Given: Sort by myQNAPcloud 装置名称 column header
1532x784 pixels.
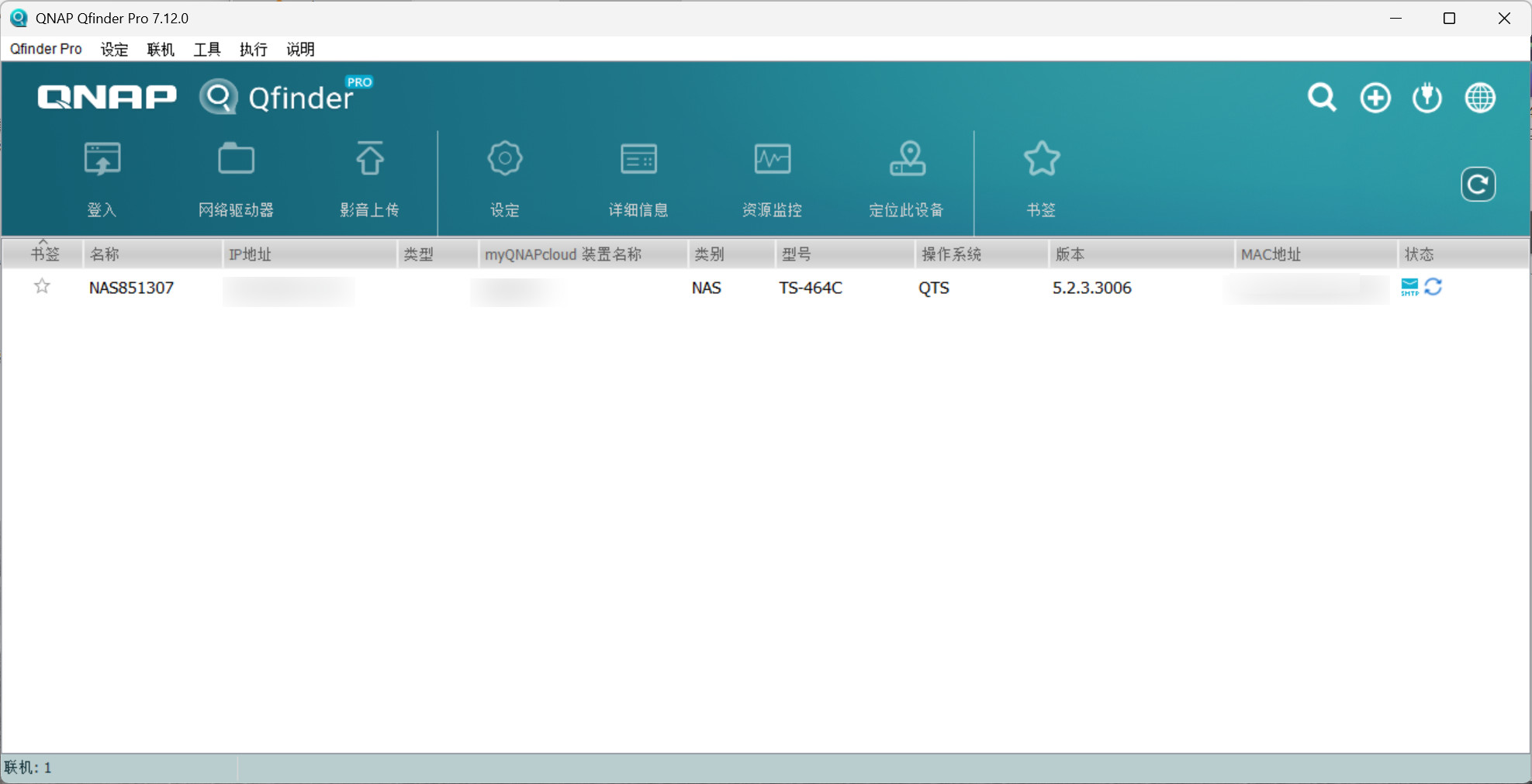Looking at the screenshot, I should click(x=583, y=254).
